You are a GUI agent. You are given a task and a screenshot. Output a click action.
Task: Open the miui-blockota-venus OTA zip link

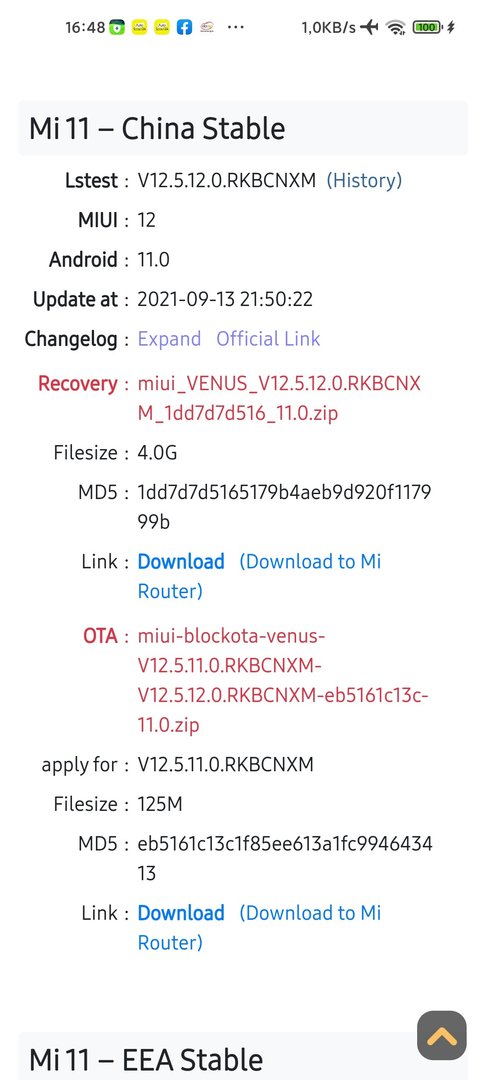pyautogui.click(x=283, y=681)
